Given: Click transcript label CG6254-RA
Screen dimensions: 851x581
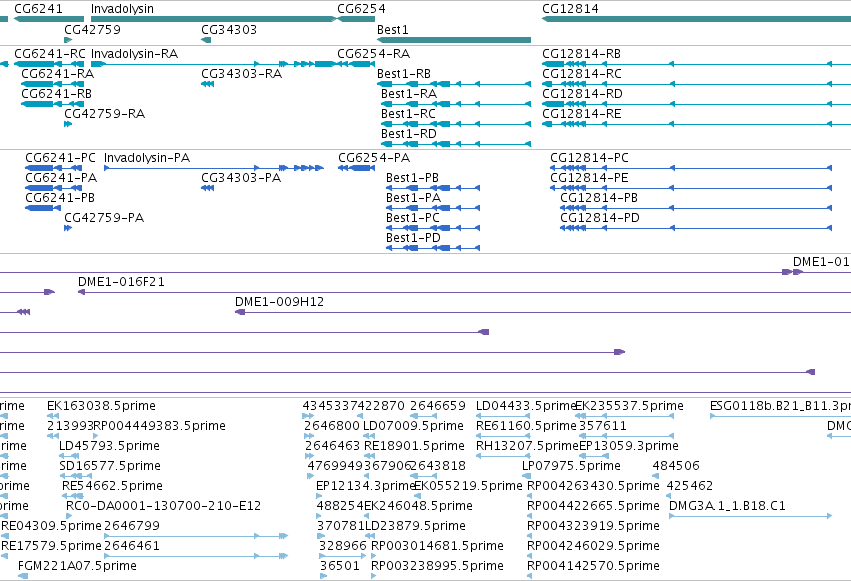Looking at the screenshot, I should click(x=373, y=54).
